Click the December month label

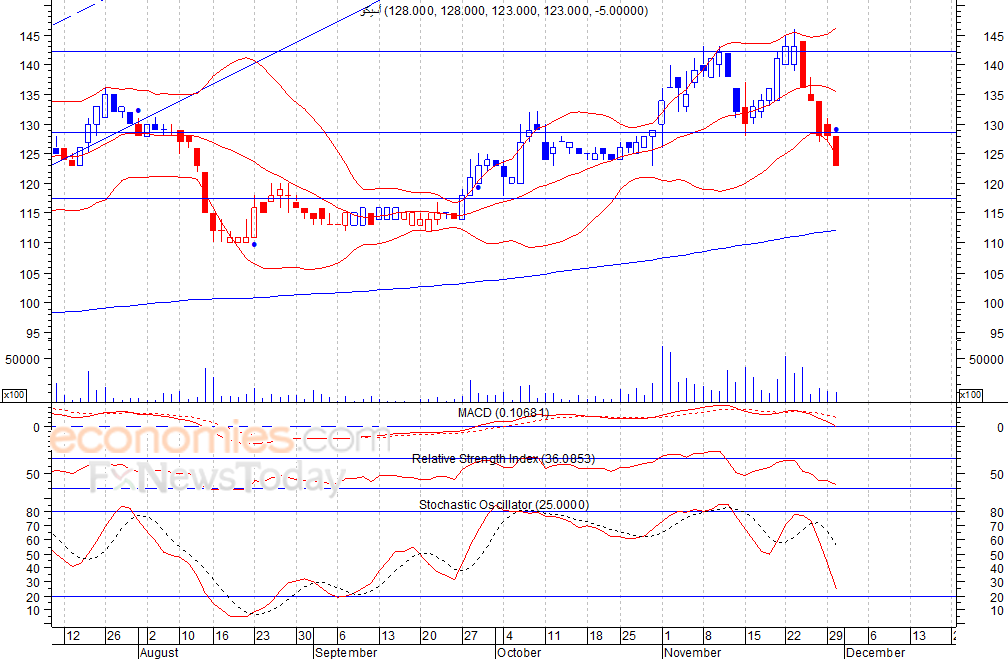876,653
